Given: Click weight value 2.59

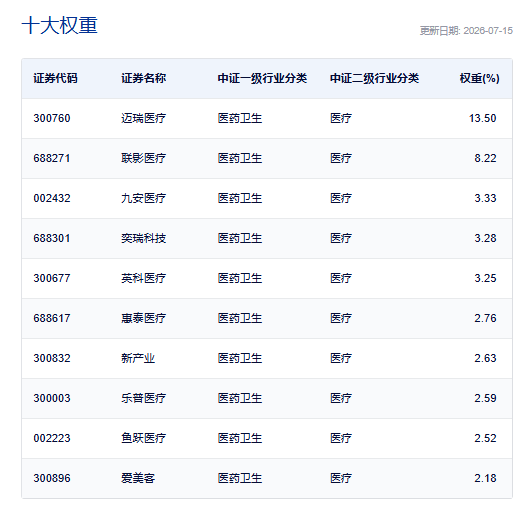Looking at the screenshot, I should point(485,398).
